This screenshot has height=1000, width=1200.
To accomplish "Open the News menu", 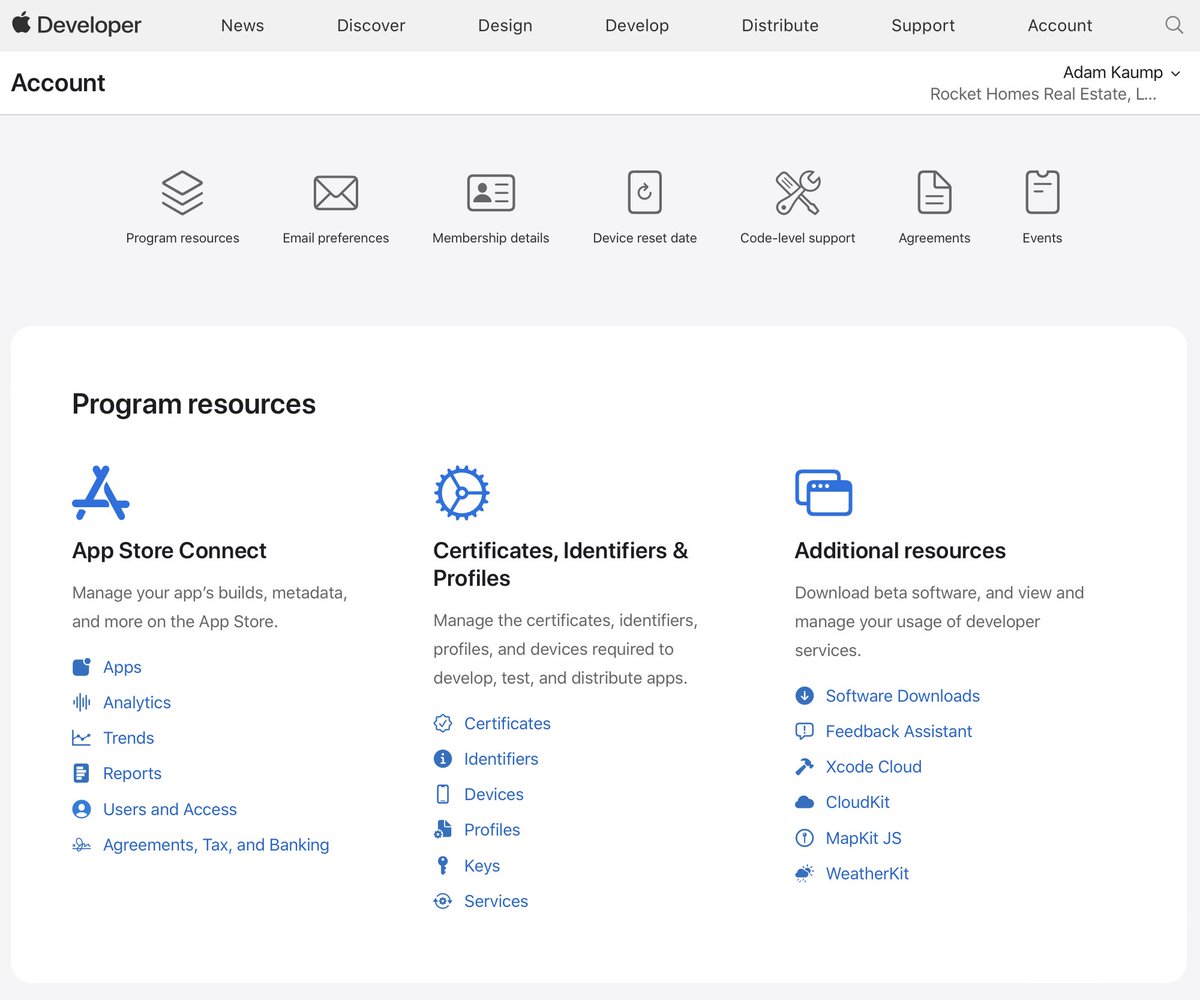I will (x=243, y=26).
